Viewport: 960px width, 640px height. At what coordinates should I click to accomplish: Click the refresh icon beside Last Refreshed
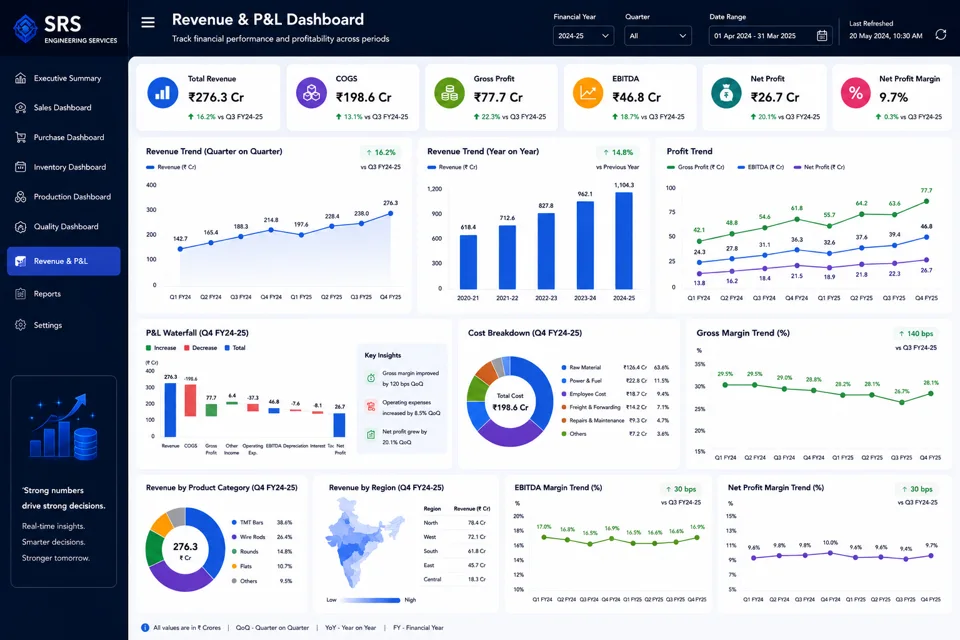[940, 35]
